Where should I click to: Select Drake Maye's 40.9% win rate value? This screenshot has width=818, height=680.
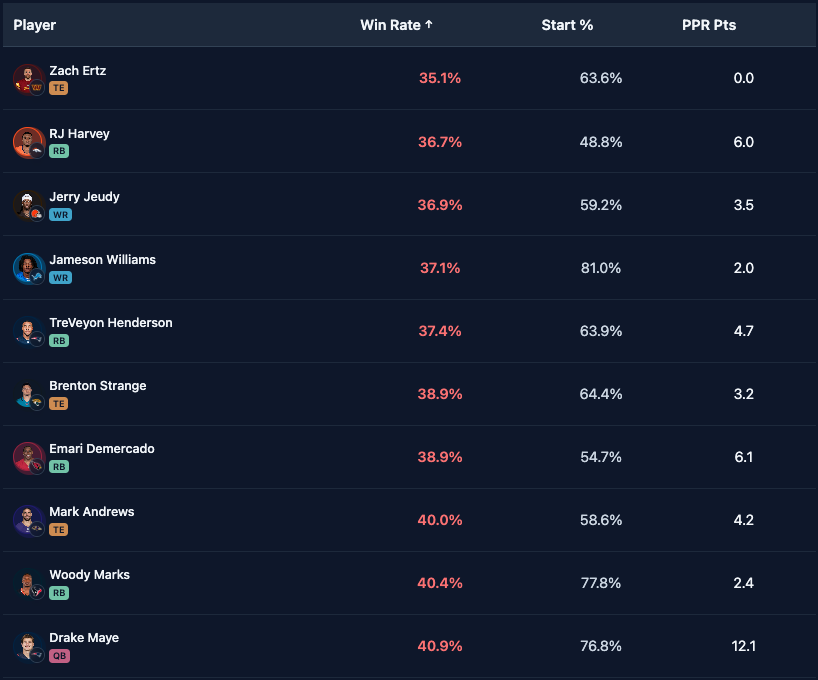click(x=439, y=646)
